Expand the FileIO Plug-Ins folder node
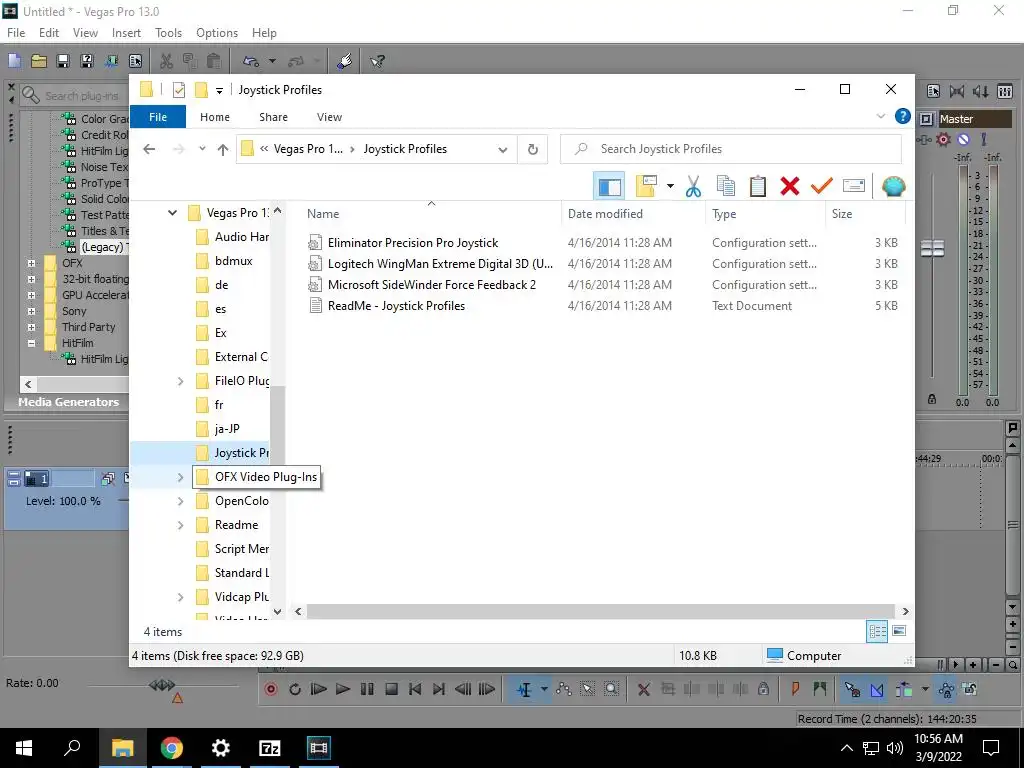 tap(180, 381)
